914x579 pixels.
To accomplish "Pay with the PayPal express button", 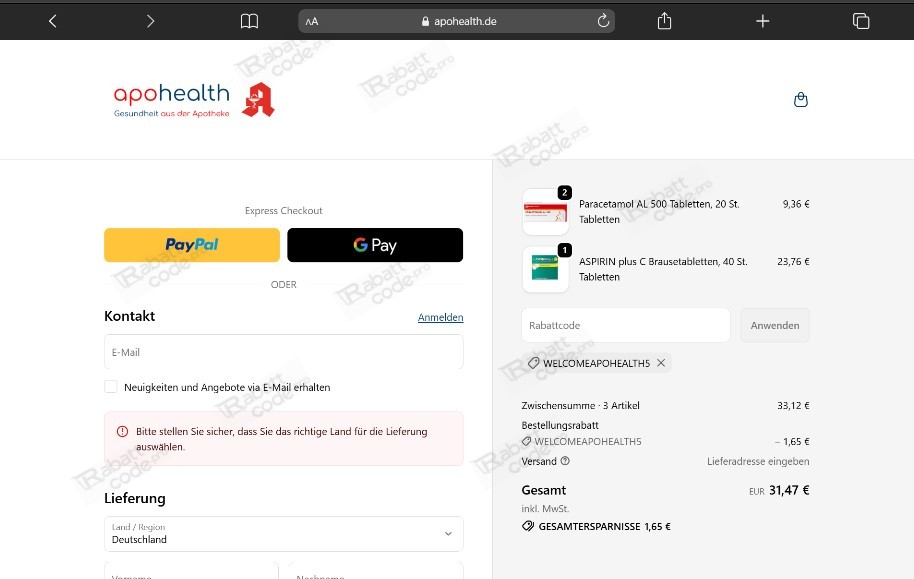I will [192, 245].
